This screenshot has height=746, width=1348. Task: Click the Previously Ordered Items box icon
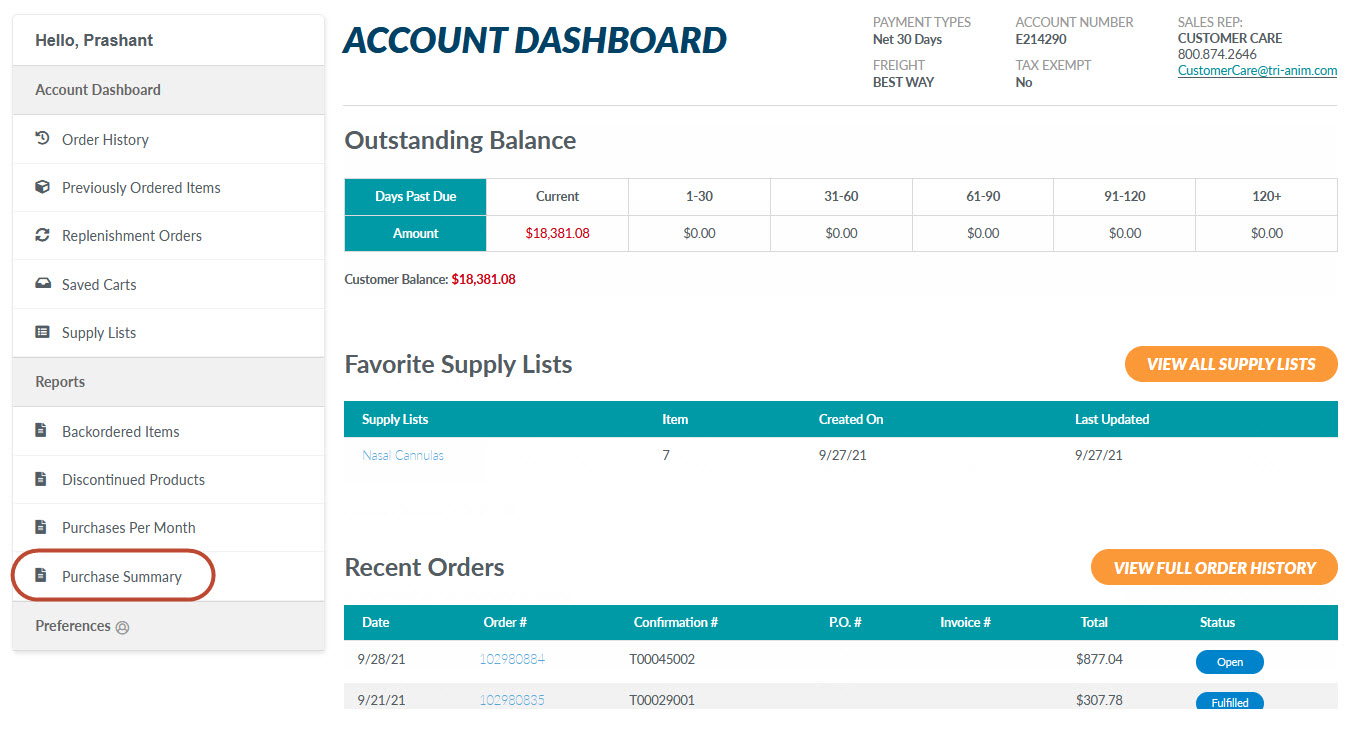[42, 187]
